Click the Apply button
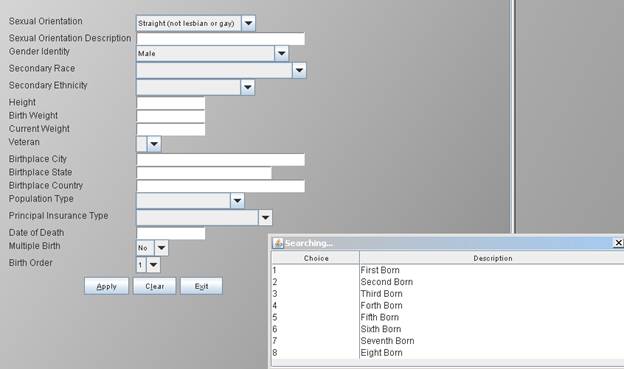 [106, 286]
